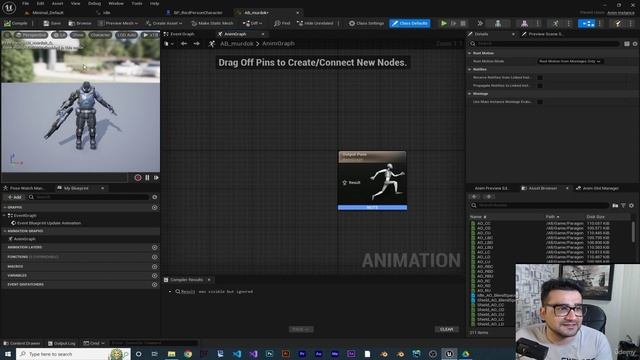Viewport: 640px width, 360px height.
Task: Open the Content Drawer
Action: tap(22, 343)
